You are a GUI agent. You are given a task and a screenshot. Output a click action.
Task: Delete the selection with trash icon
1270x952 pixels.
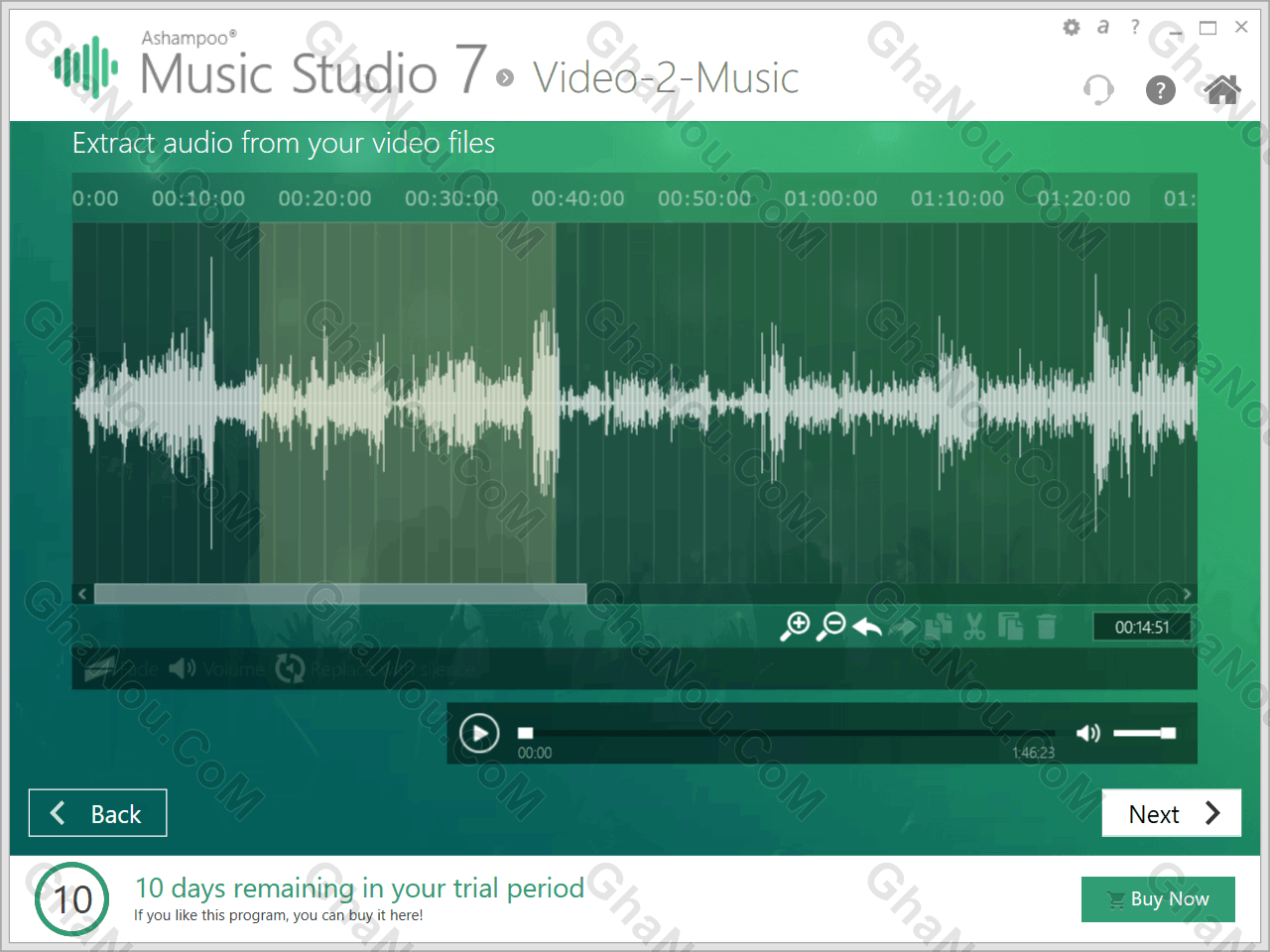1046,627
